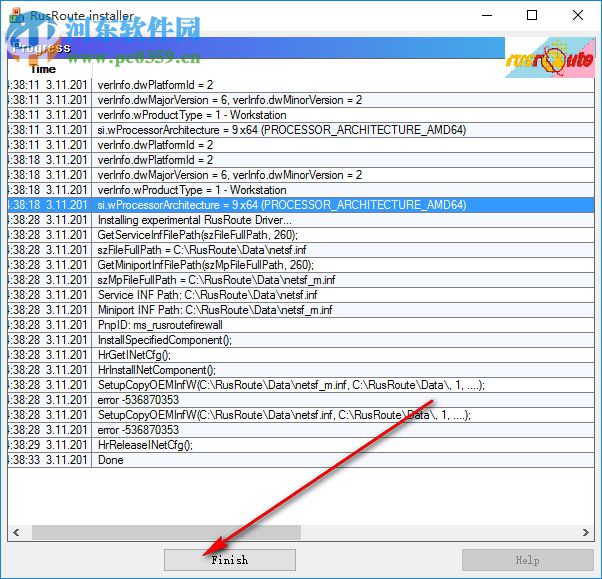
Task: Click the disabled Help button
Action: click(528, 560)
